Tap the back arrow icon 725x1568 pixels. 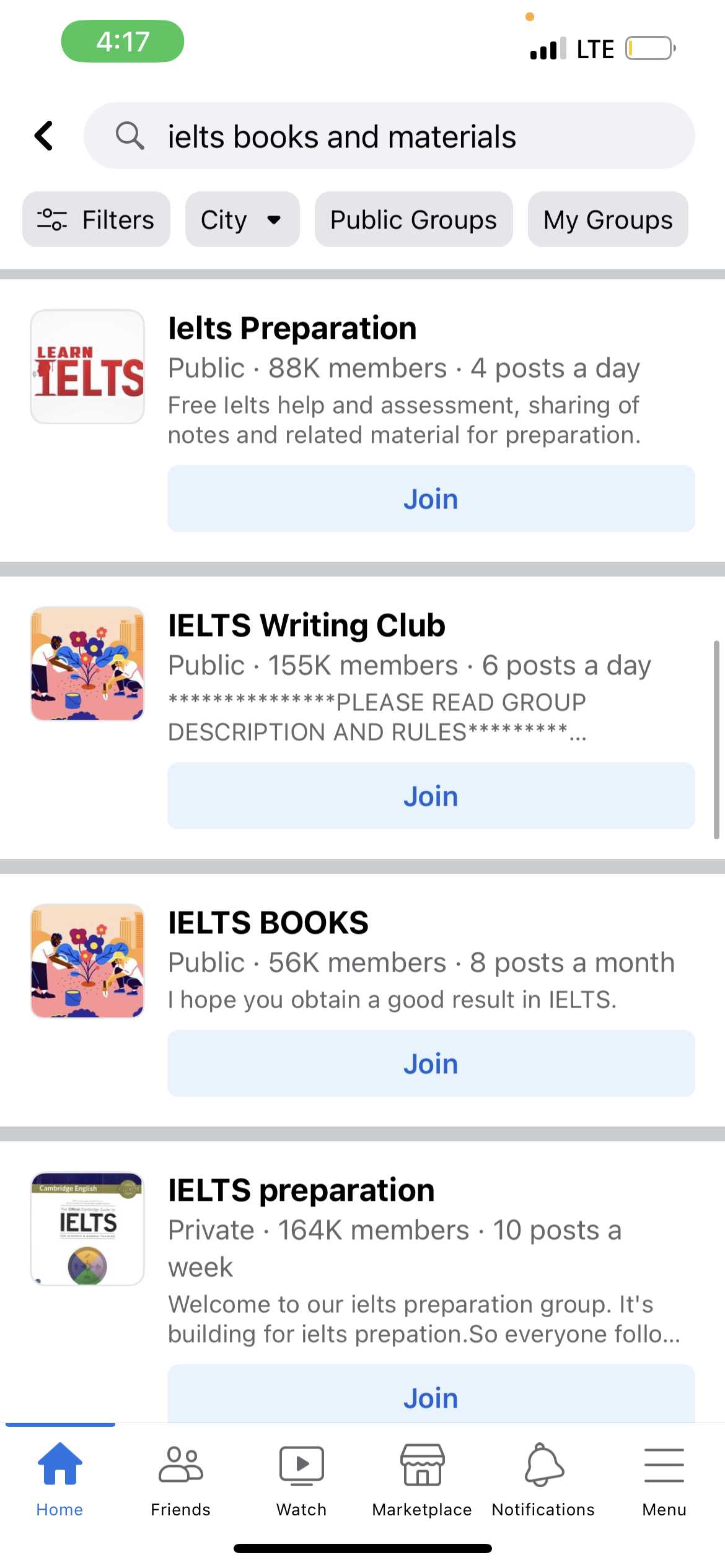coord(43,136)
